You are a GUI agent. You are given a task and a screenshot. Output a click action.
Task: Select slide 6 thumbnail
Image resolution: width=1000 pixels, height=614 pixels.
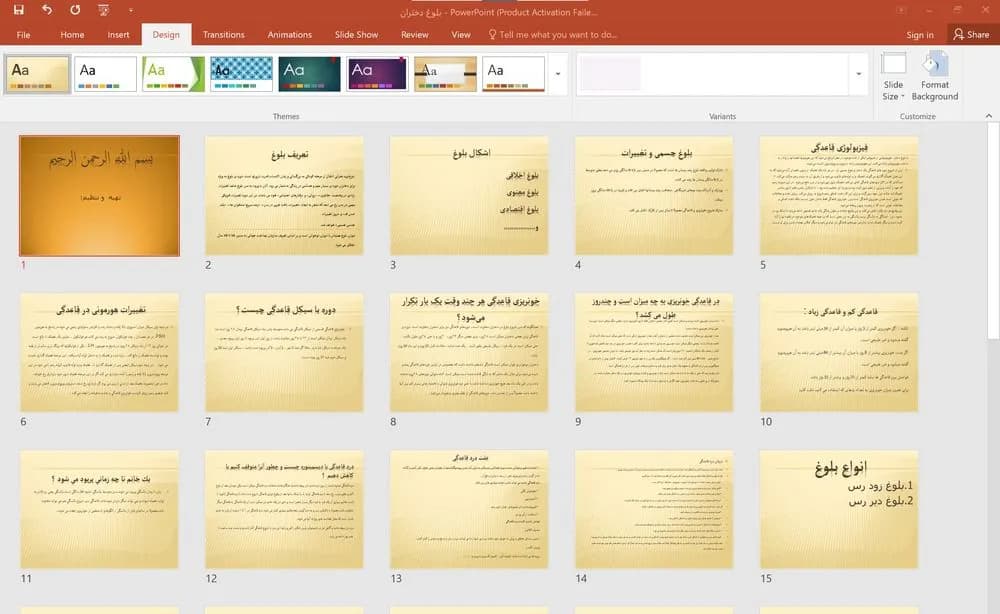click(99, 353)
